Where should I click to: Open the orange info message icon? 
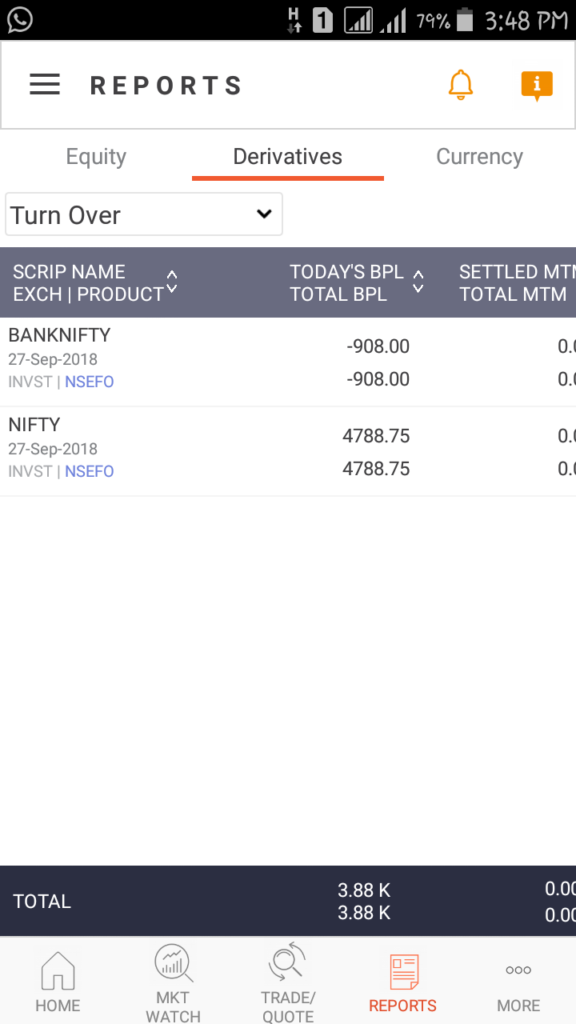[x=537, y=86]
